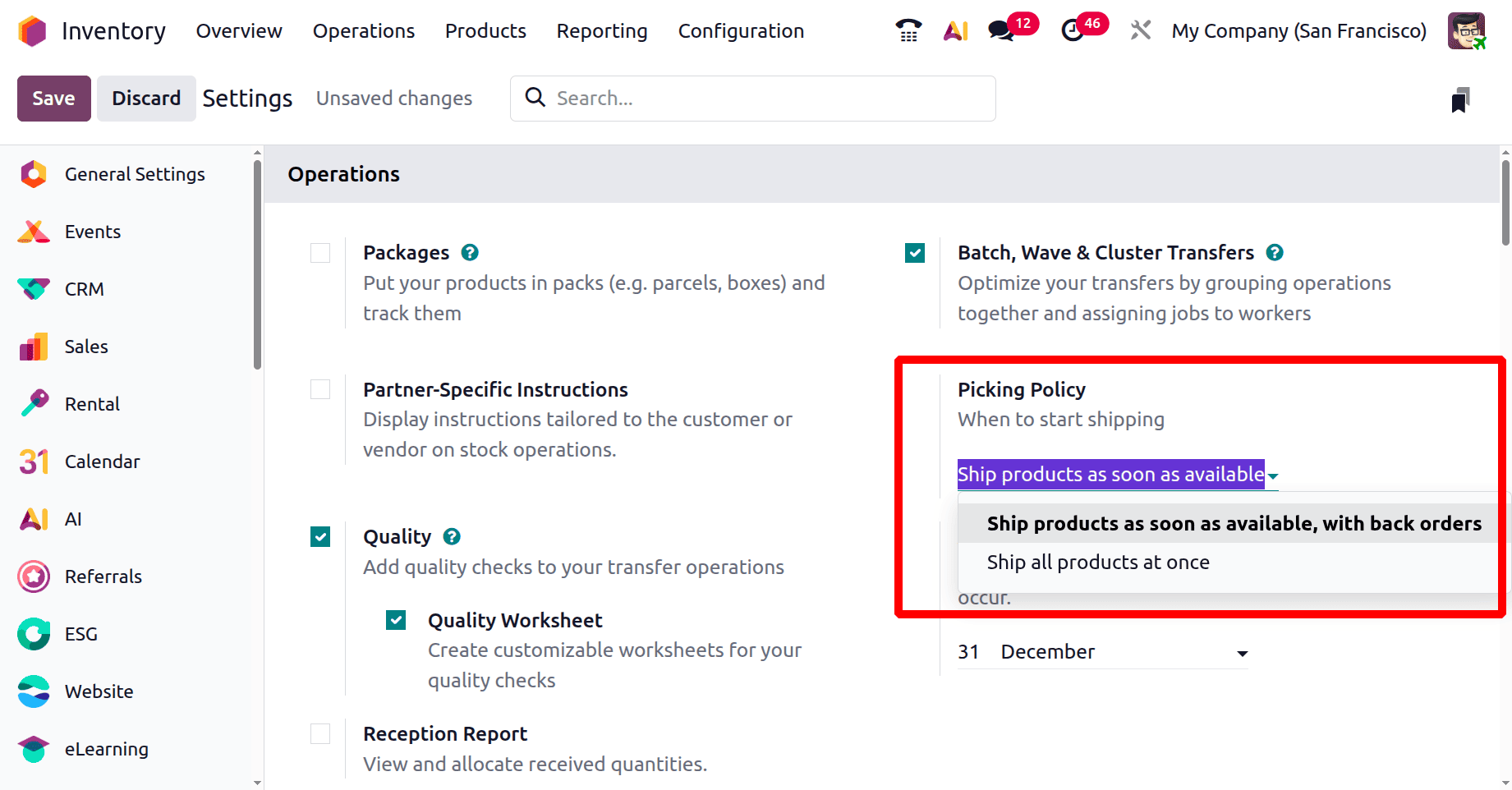Disable the Batch, Wave & Cluster Transfers checkbox
The height and width of the screenshot is (790, 1512).
[x=915, y=253]
